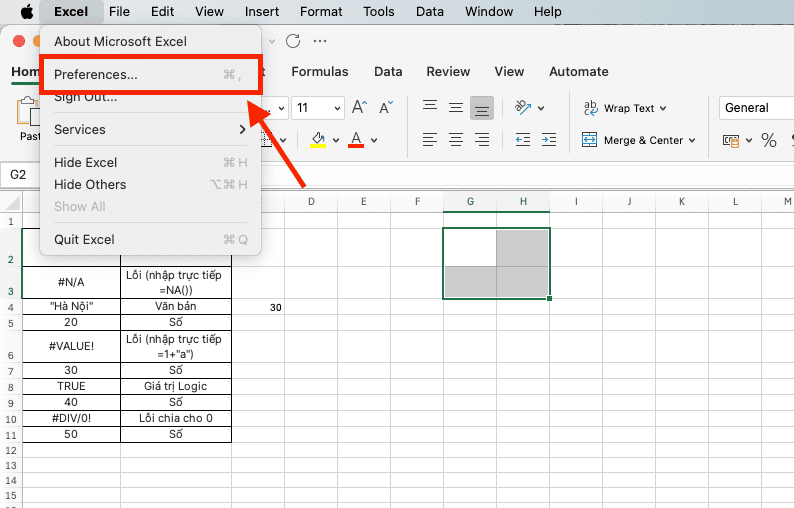Switch to Automate ribbon tab
The height and width of the screenshot is (508, 794).
pyautogui.click(x=579, y=71)
